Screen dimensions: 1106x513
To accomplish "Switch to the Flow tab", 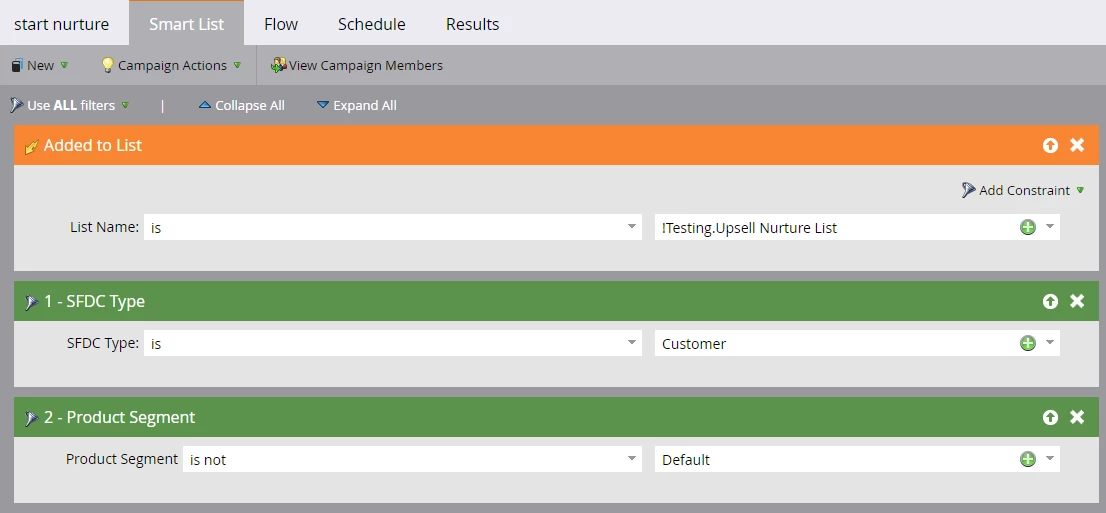I will (281, 24).
